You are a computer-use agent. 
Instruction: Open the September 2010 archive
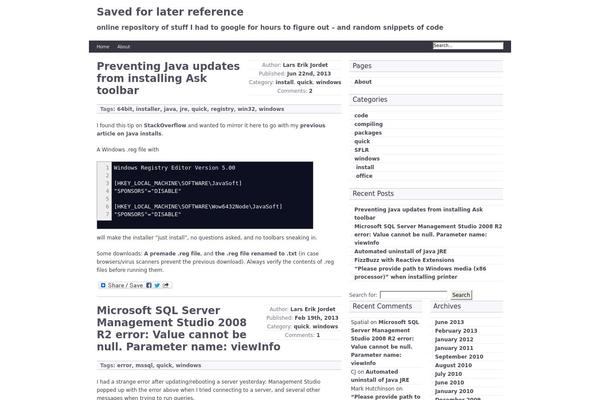click(x=459, y=357)
